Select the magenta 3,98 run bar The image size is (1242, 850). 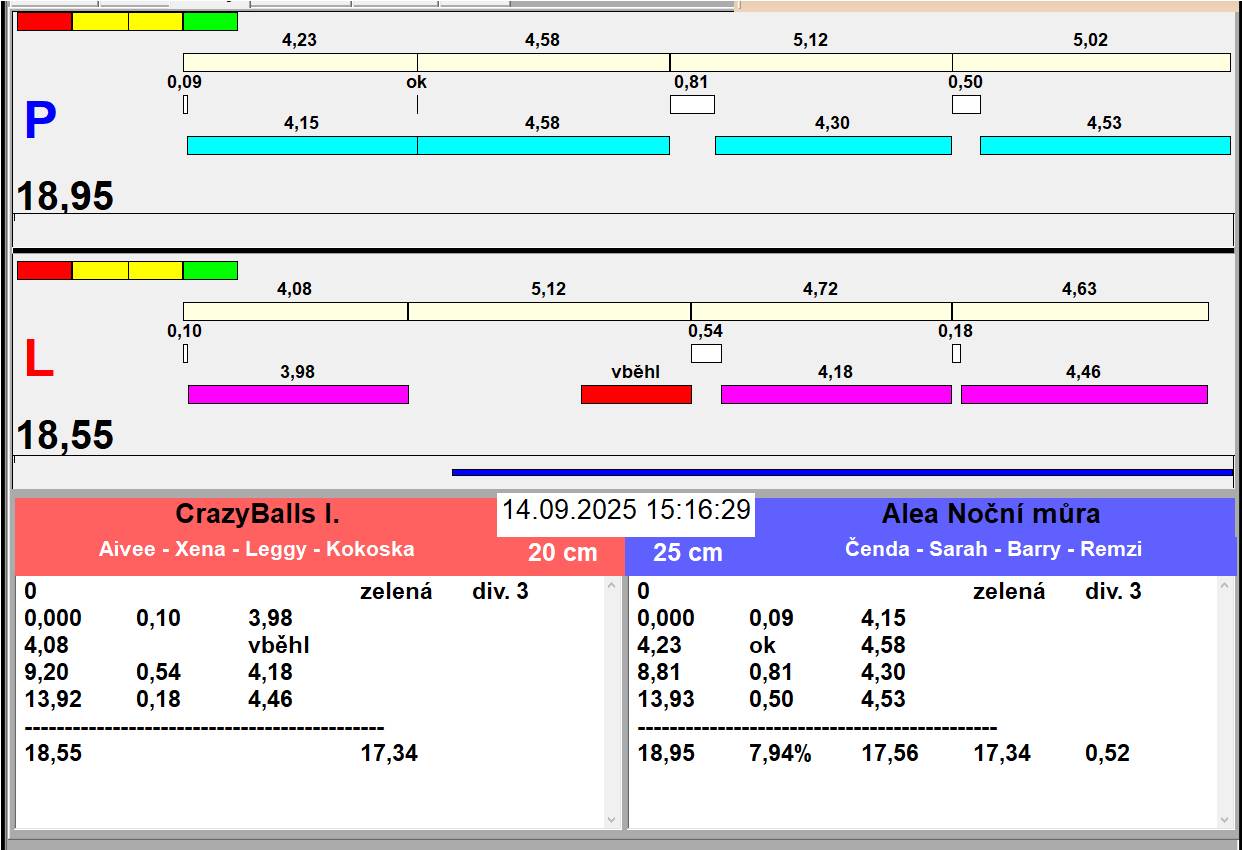(298, 394)
